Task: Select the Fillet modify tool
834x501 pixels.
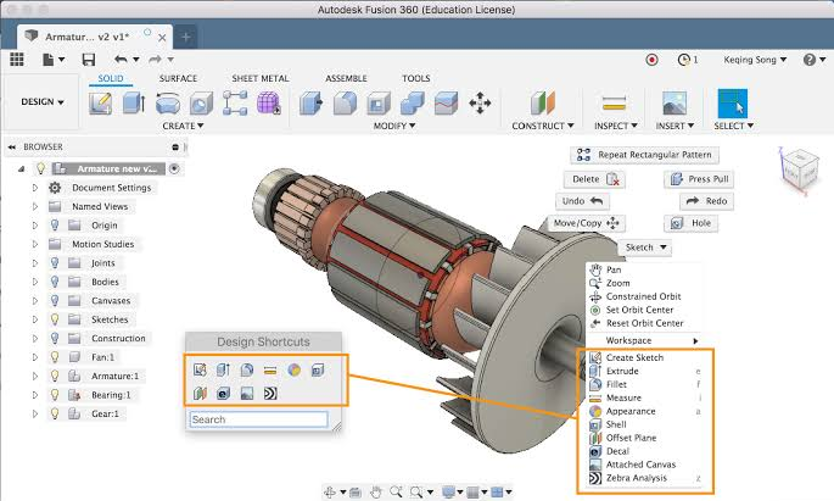Action: [x=345, y=103]
